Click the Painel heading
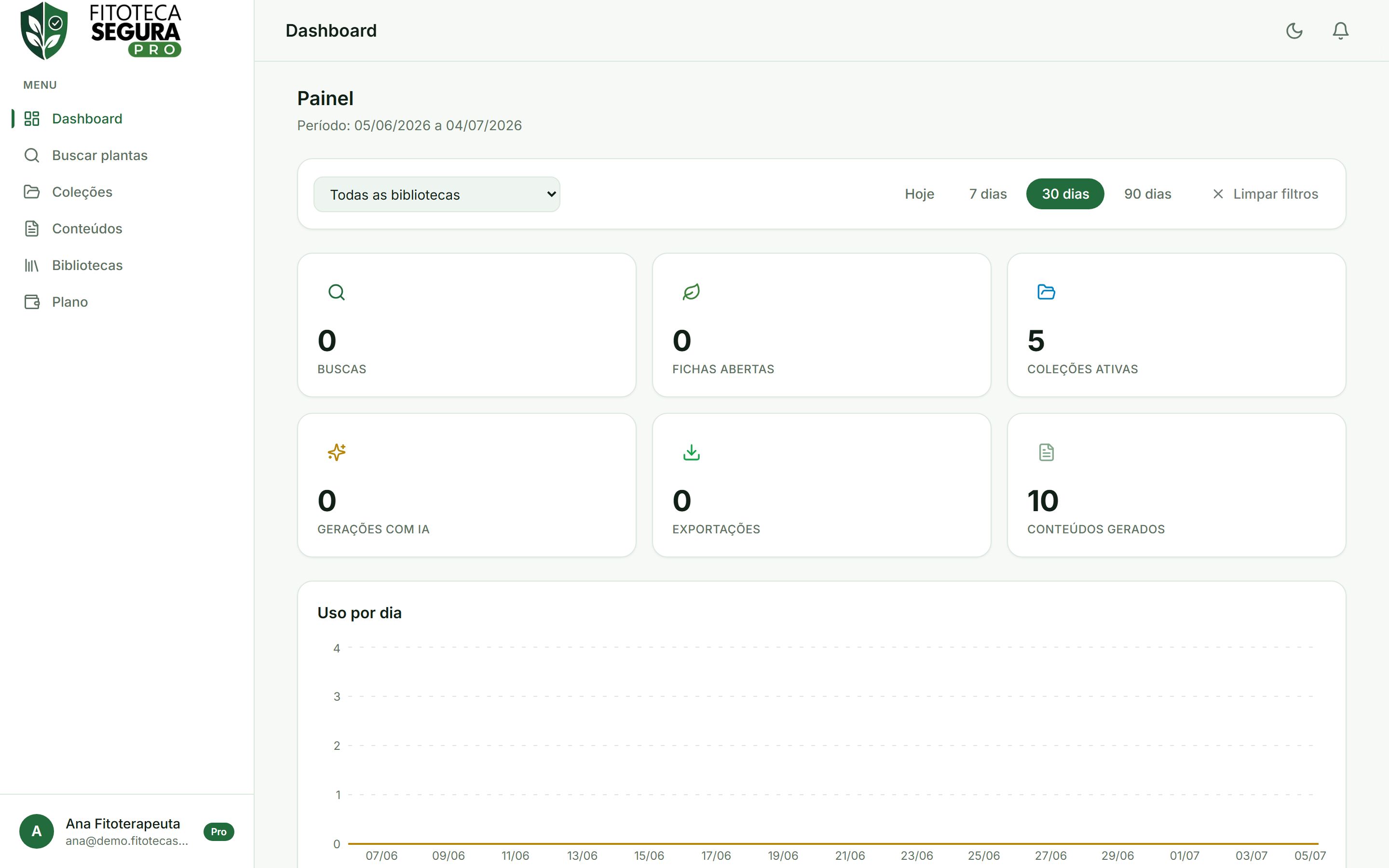The height and width of the screenshot is (868, 1389). tap(326, 98)
